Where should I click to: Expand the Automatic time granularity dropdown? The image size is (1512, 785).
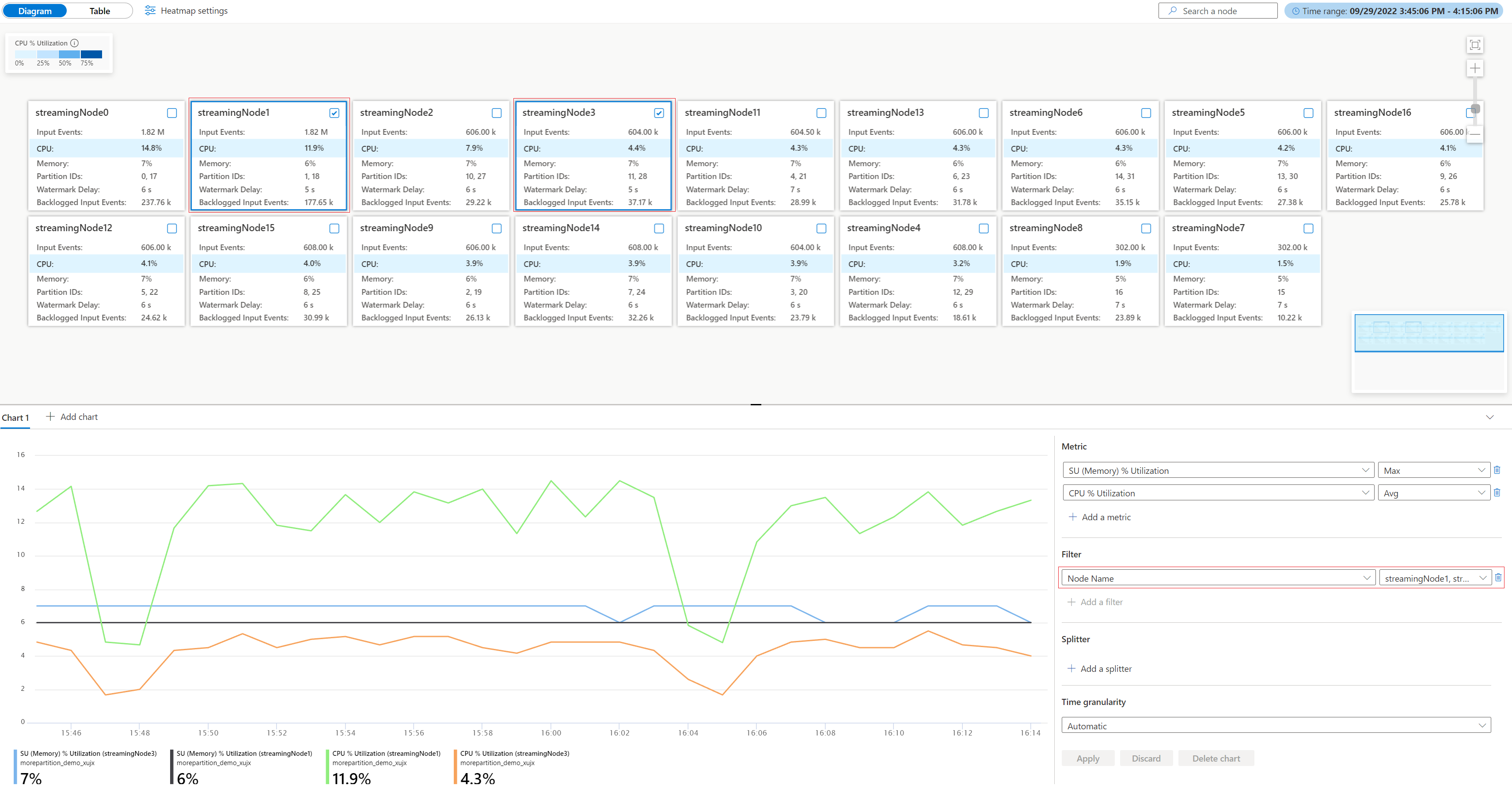1276,726
